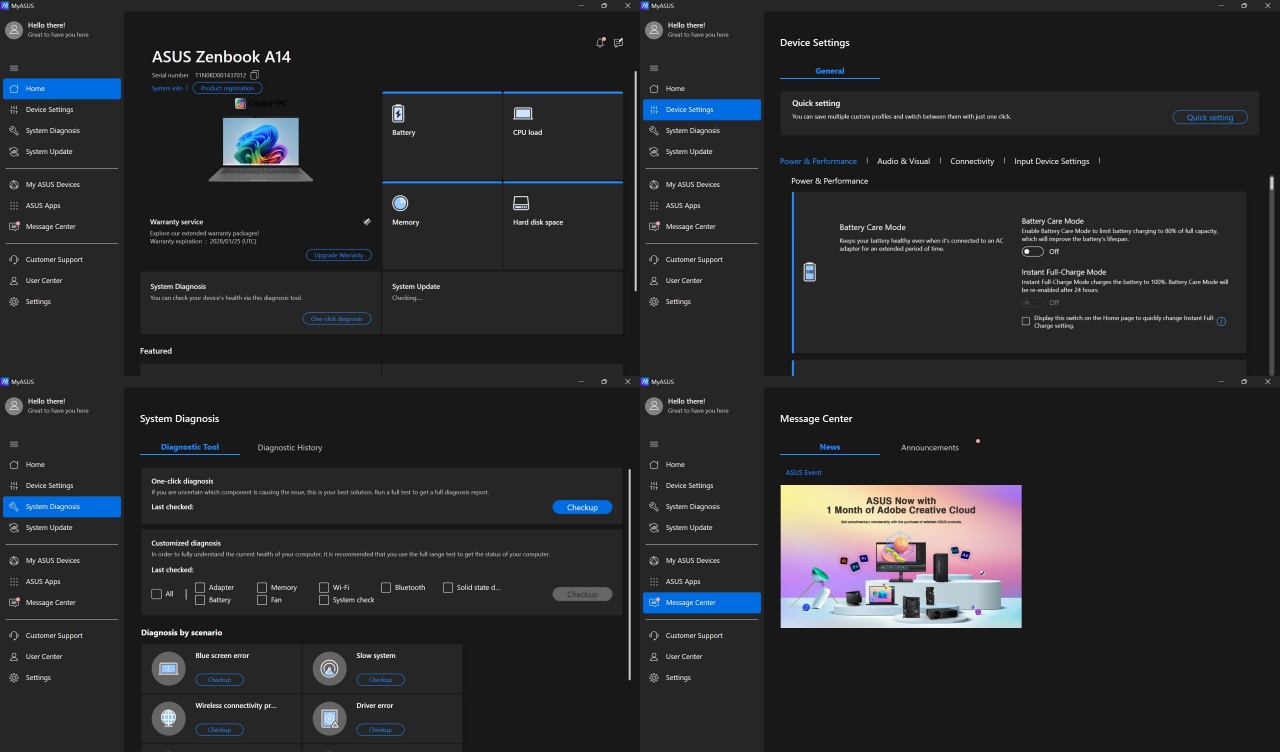Image resolution: width=1280 pixels, height=752 pixels.
Task: Click the Product registration button
Action: pyautogui.click(x=227, y=88)
